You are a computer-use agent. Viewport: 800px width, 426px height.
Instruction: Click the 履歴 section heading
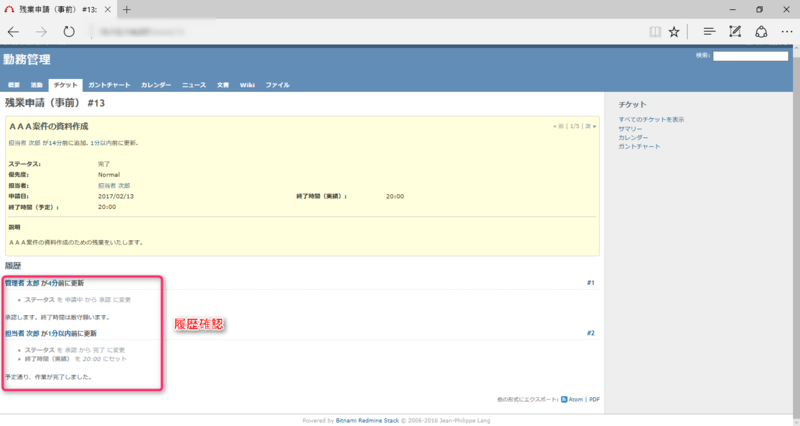coord(13,266)
